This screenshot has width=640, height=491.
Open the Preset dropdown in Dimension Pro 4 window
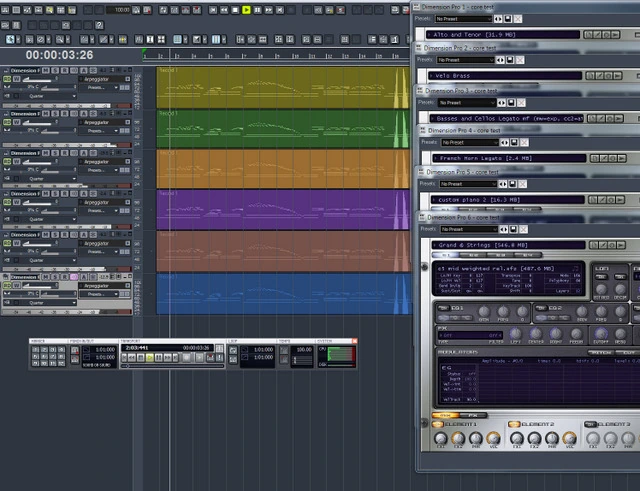470,142
